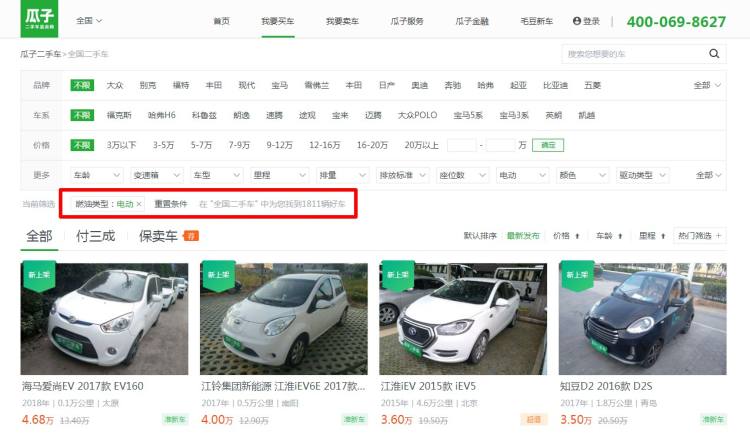Filter by brand 别克
Screen dimensions: 750x442
[148, 85]
